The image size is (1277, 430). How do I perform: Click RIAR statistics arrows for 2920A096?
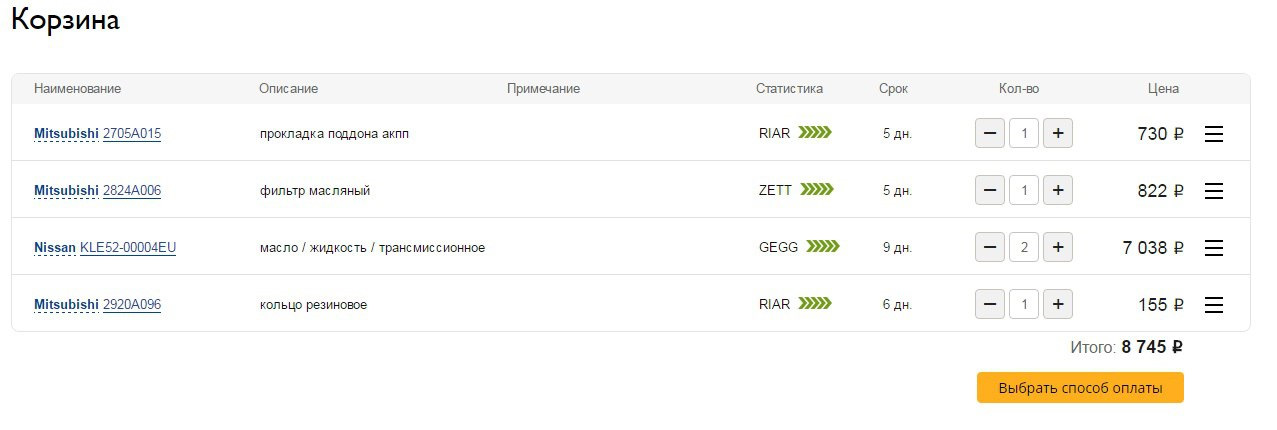(x=815, y=304)
